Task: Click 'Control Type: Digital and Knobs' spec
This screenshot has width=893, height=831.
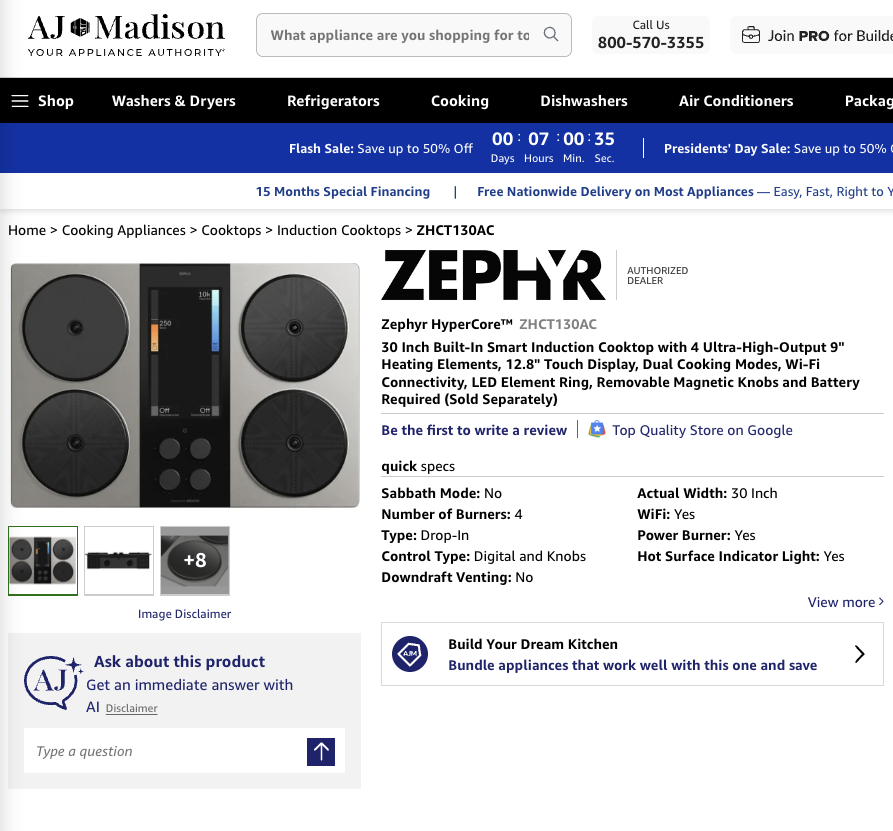Action: pyautogui.click(x=484, y=556)
